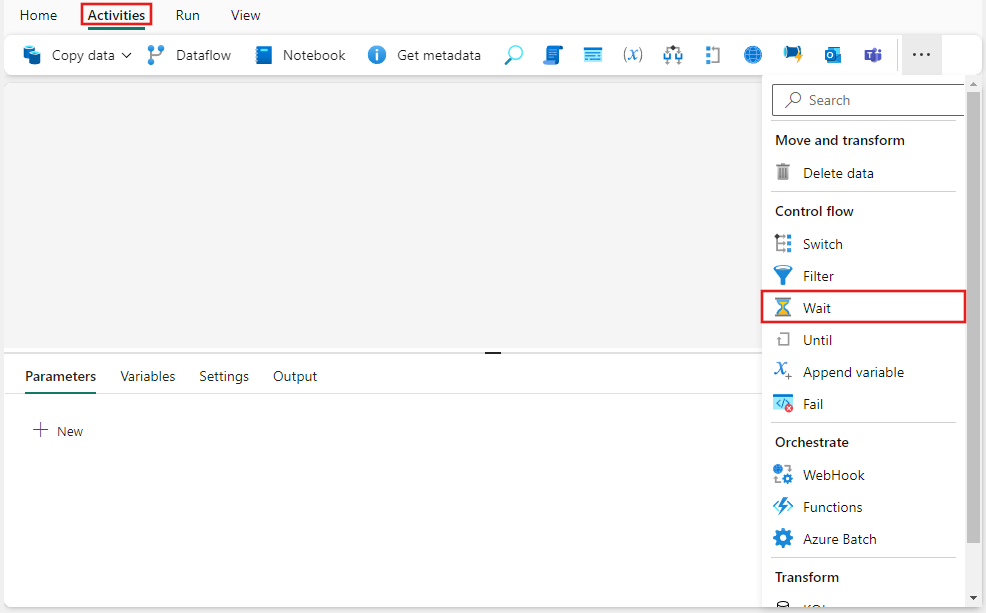Choose the Switch activity

(x=821, y=243)
